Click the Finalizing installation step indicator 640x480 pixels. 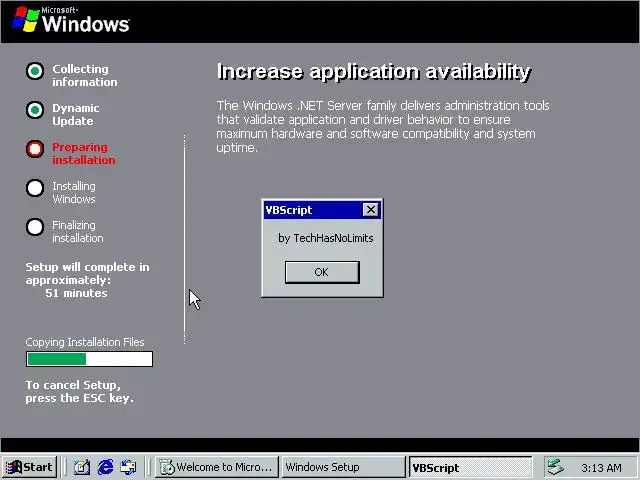(35, 227)
